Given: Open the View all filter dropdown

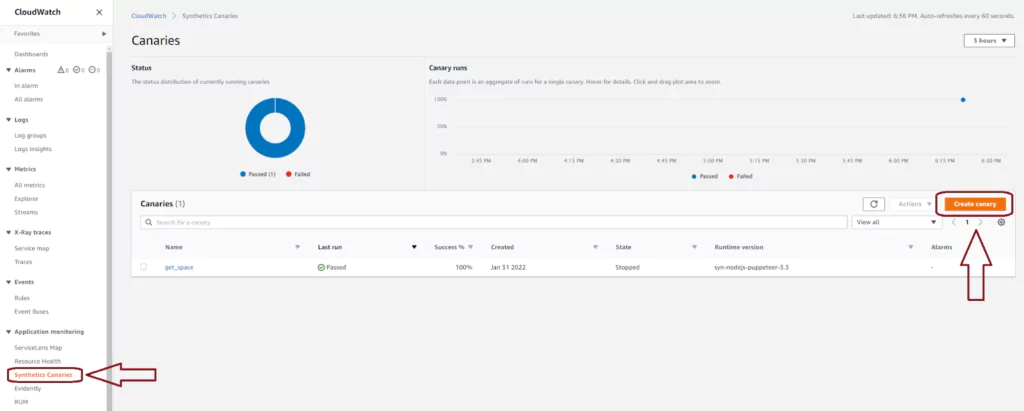Looking at the screenshot, I should point(897,222).
